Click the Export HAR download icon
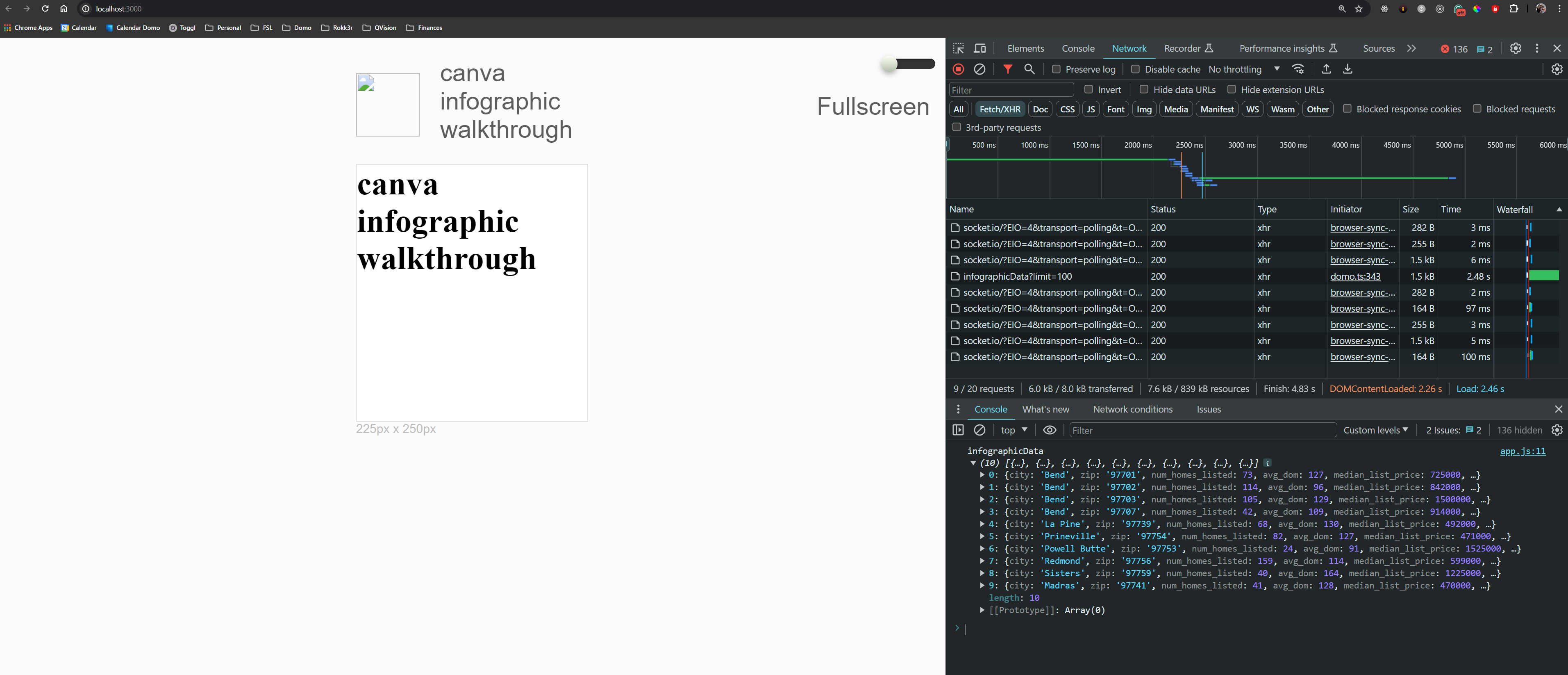 point(1347,69)
